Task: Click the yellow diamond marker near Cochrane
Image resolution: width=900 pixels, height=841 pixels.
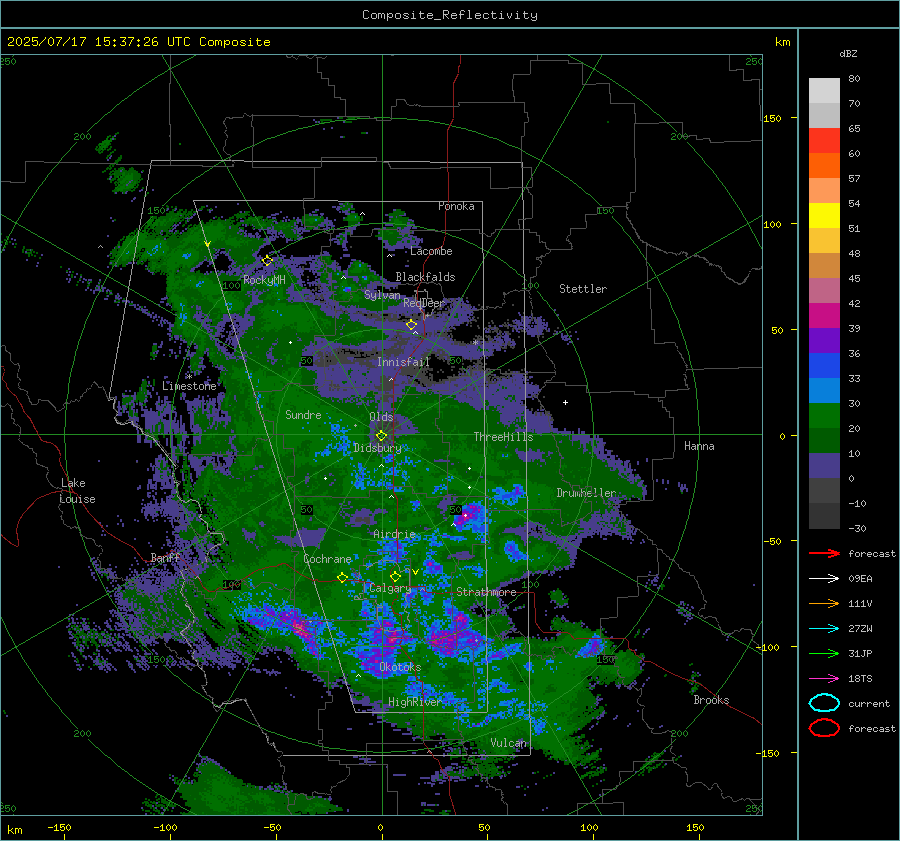Action: 342,577
